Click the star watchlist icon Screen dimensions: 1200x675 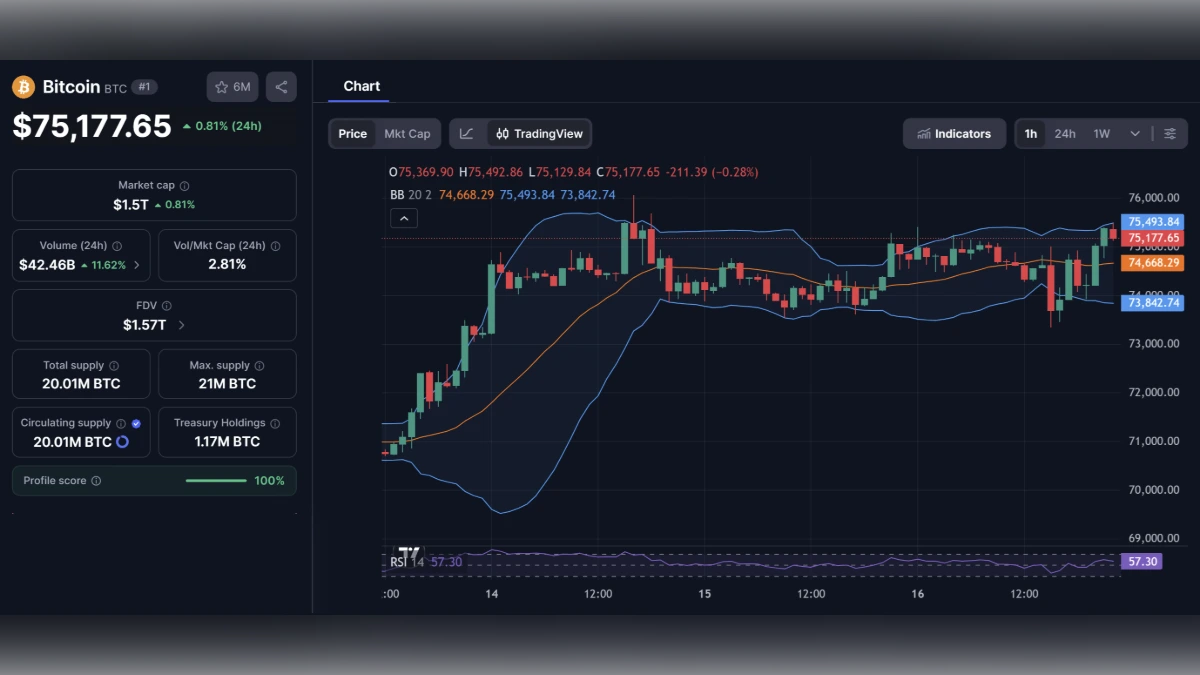(221, 87)
